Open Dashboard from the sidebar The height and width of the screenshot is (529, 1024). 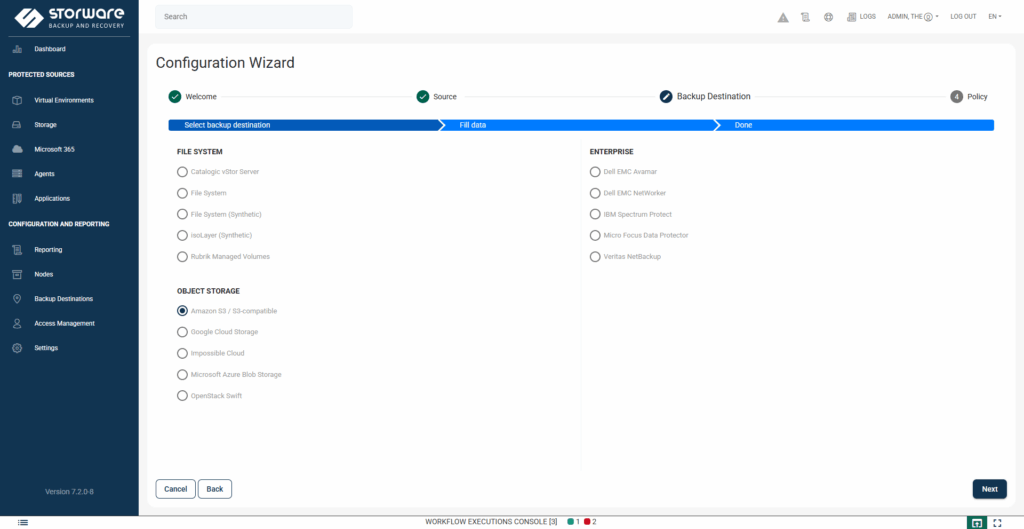click(x=49, y=49)
